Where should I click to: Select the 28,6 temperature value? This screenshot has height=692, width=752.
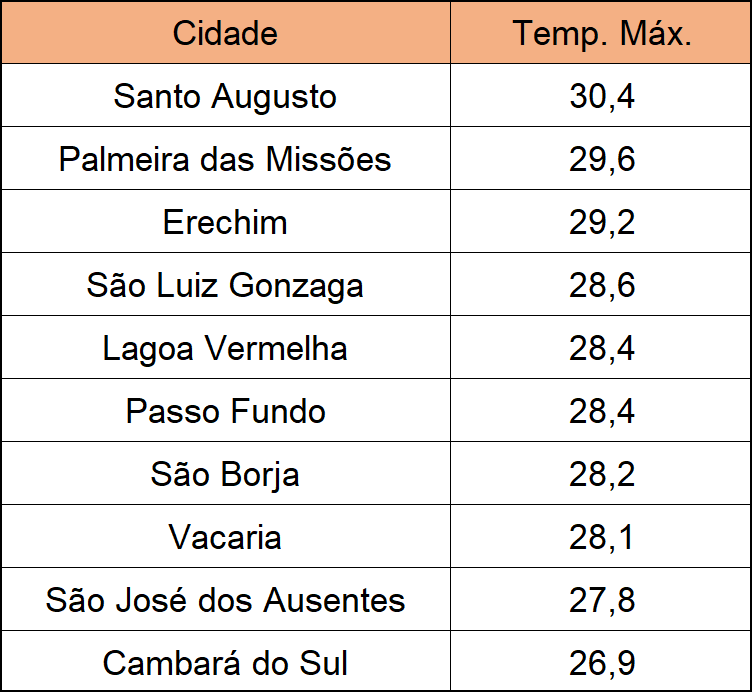(601, 284)
